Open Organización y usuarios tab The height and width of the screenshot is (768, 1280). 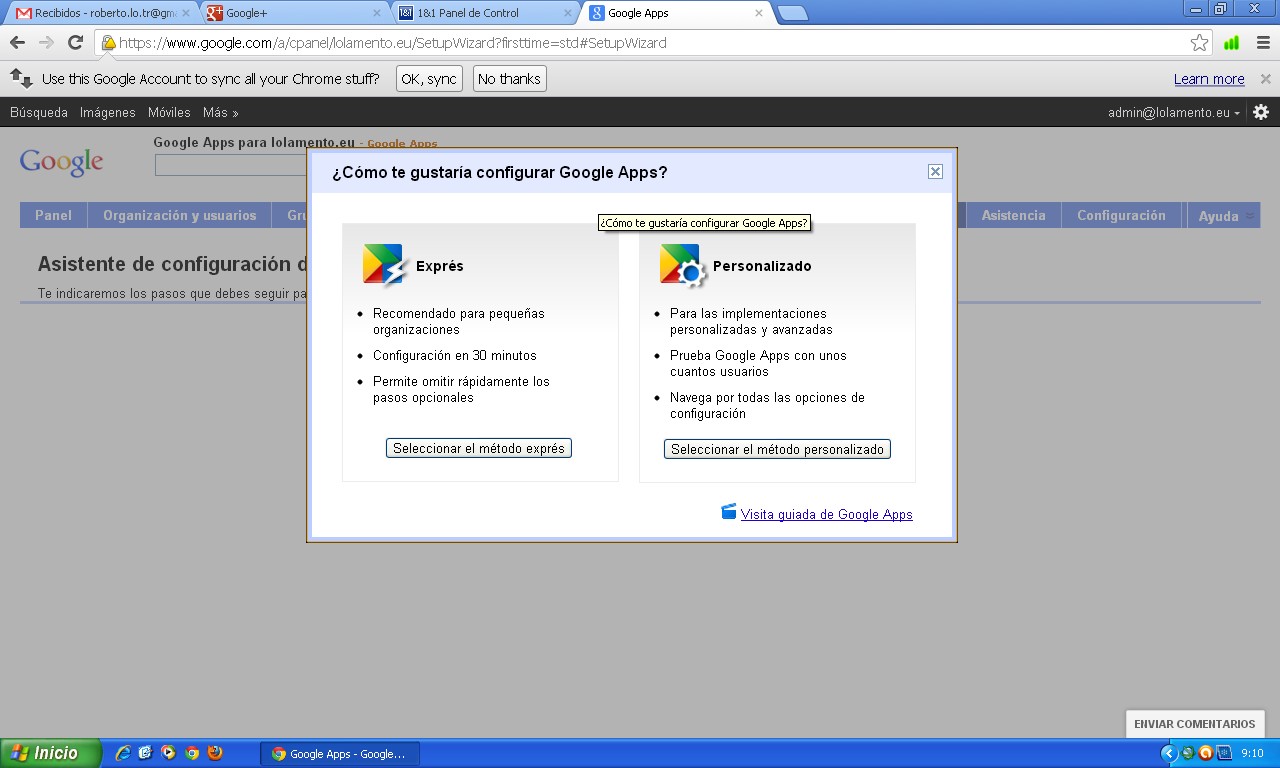[179, 215]
